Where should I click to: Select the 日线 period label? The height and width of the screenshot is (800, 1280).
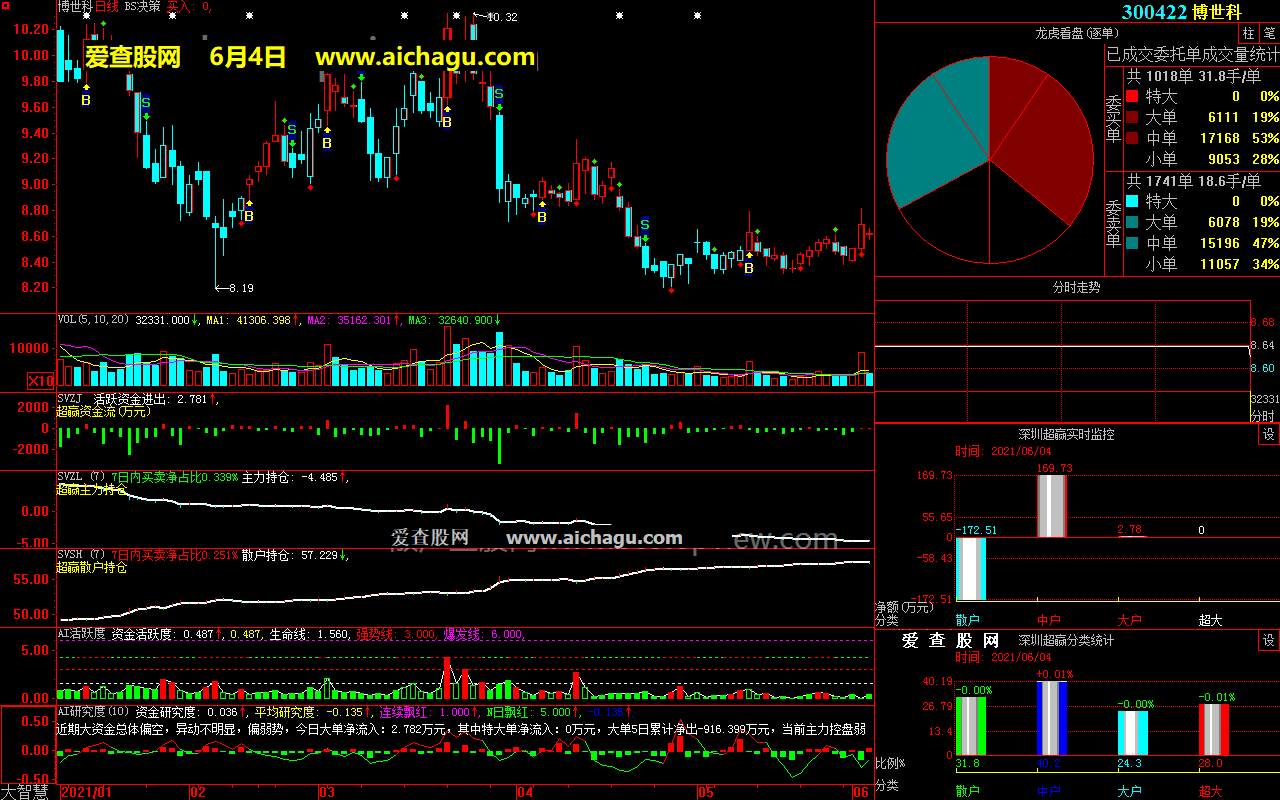click(x=107, y=6)
